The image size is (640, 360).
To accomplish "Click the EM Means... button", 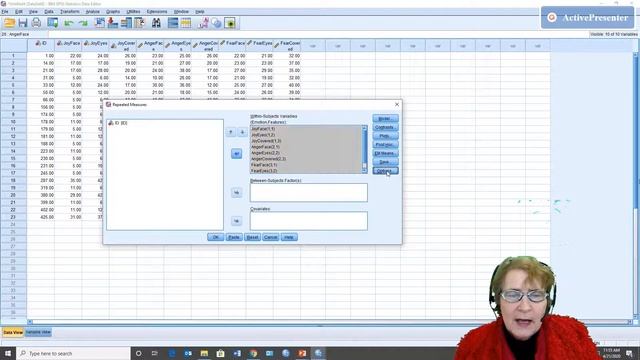I will [x=385, y=153].
